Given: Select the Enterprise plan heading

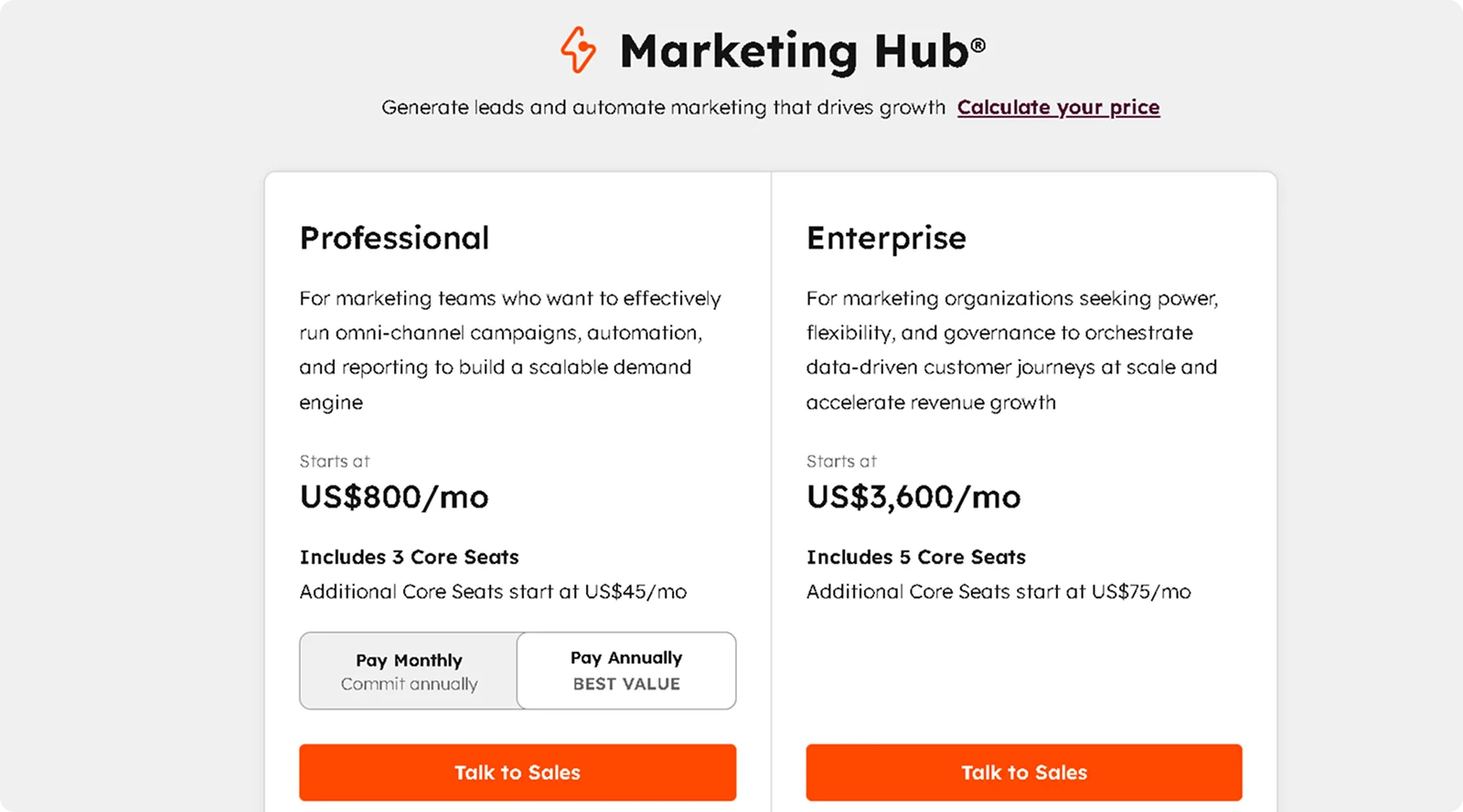Looking at the screenshot, I should pos(886,238).
